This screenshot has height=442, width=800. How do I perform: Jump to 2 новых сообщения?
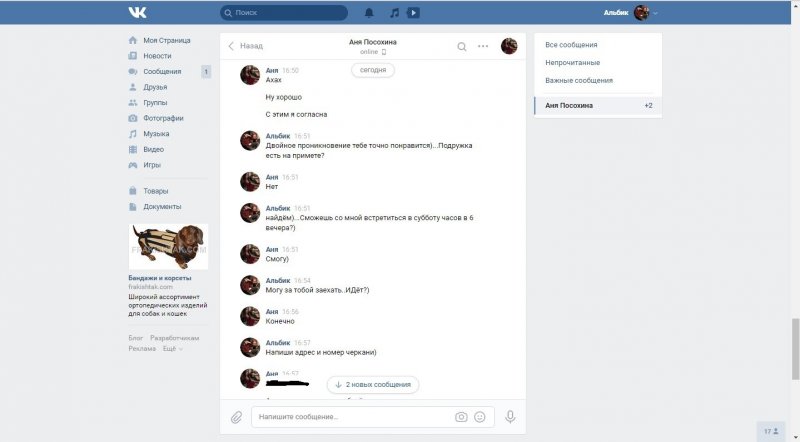373,385
